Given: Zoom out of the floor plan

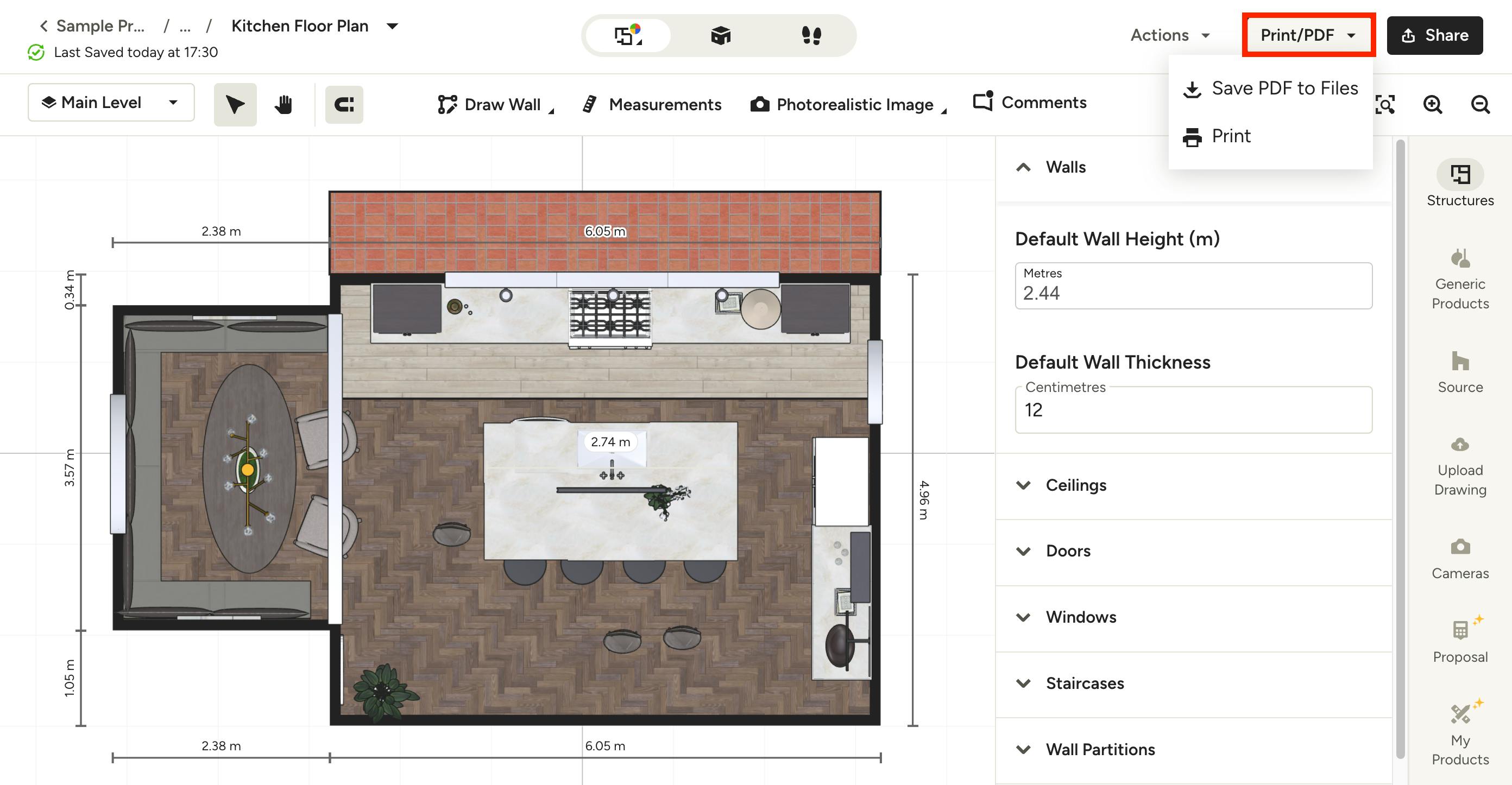Looking at the screenshot, I should coord(1480,104).
